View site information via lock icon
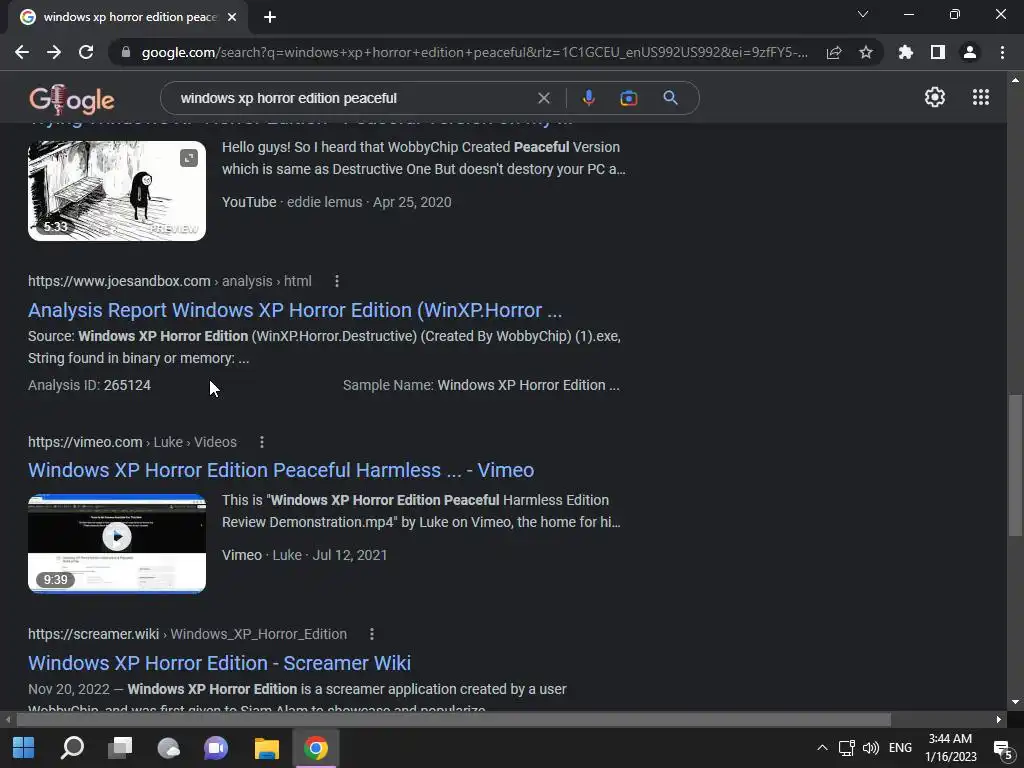Image resolution: width=1024 pixels, height=768 pixels. pyautogui.click(x=126, y=52)
